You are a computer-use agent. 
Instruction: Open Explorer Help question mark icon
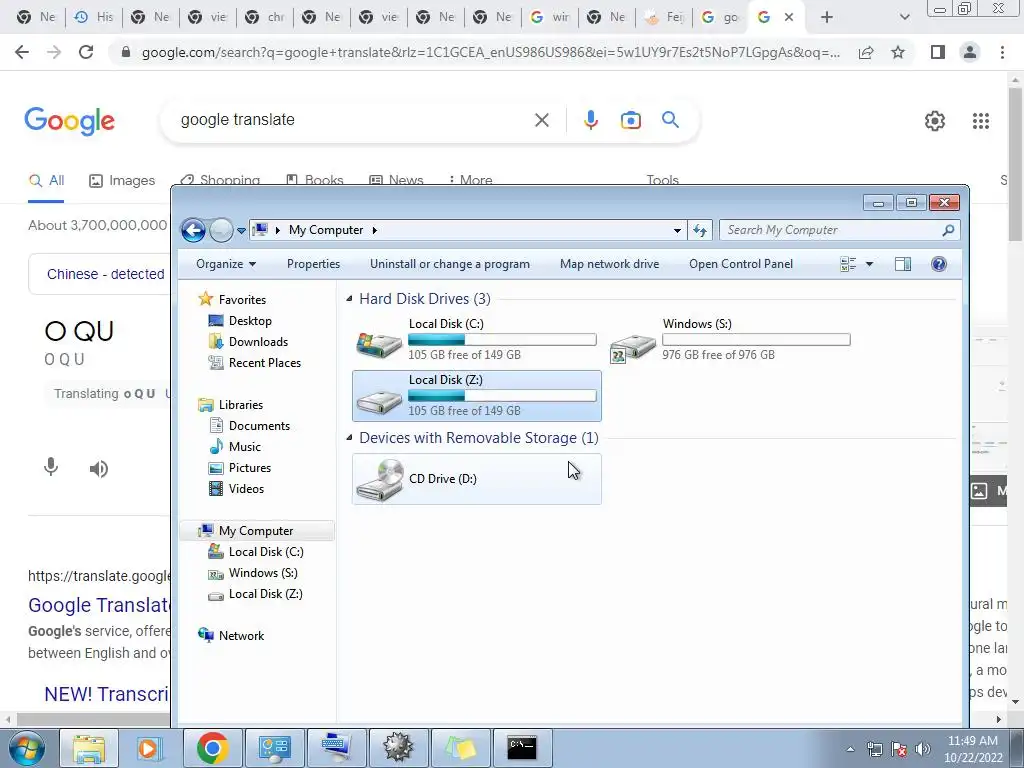[938, 264]
